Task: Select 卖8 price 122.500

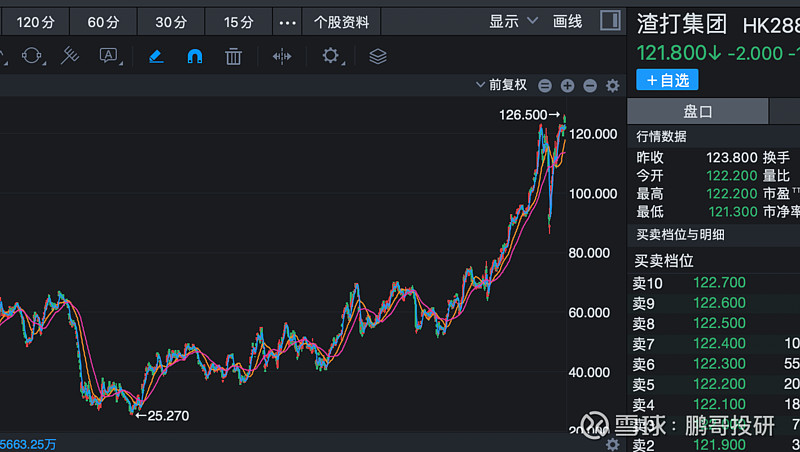Action: click(719, 323)
